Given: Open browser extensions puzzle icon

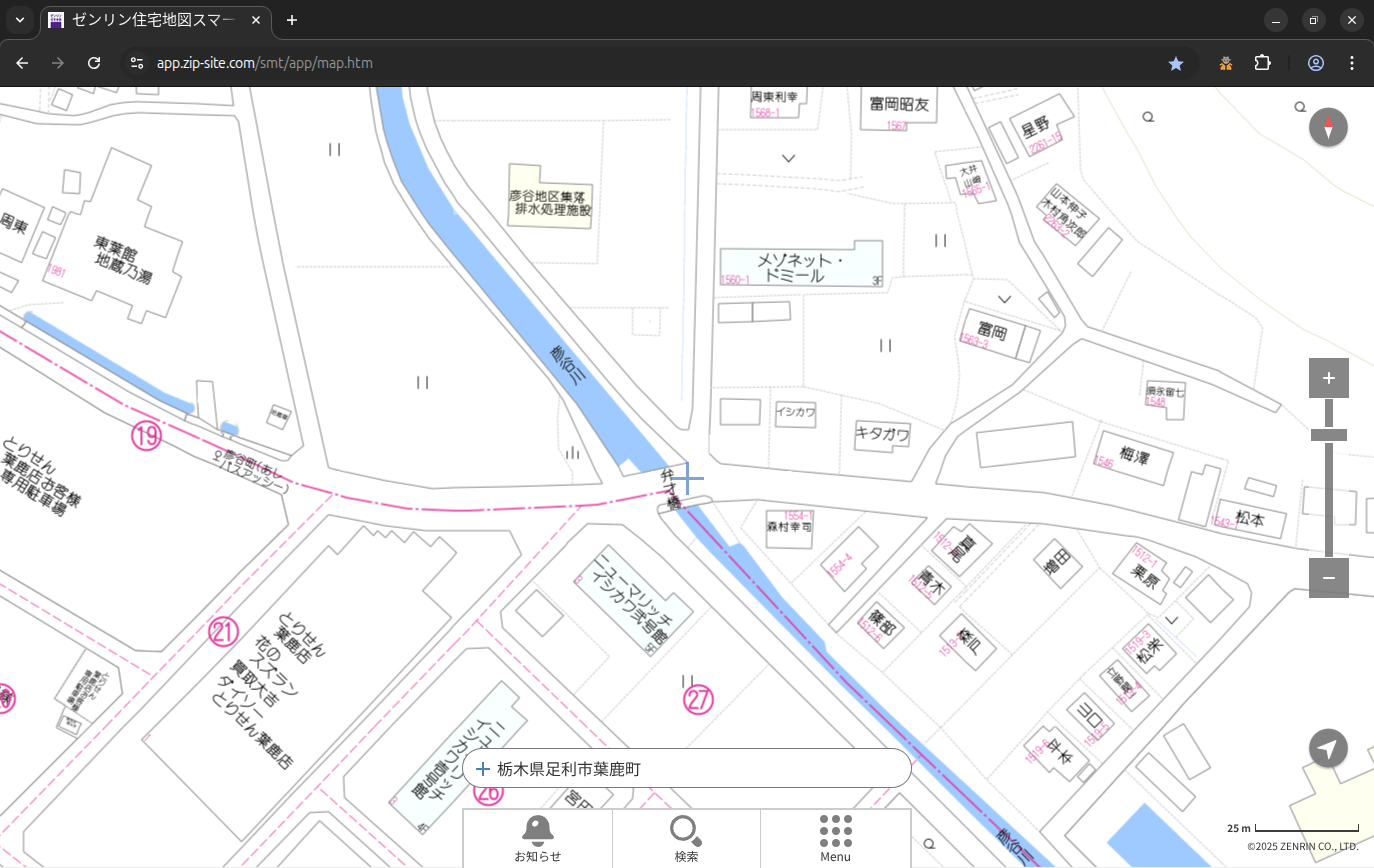Looking at the screenshot, I should point(1262,63).
